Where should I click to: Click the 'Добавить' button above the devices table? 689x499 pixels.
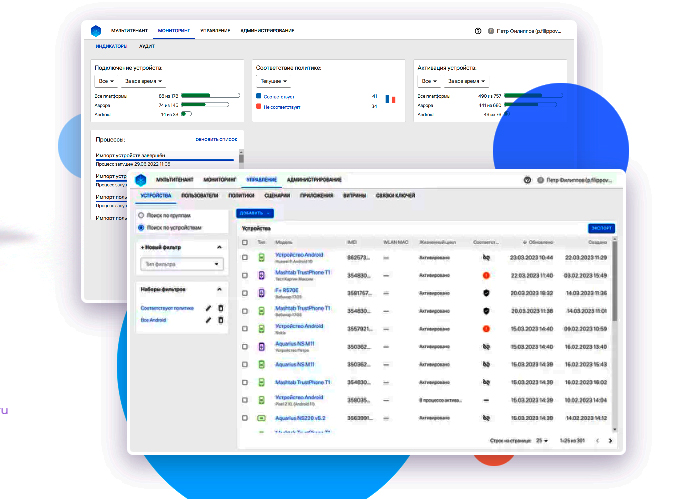tap(254, 213)
